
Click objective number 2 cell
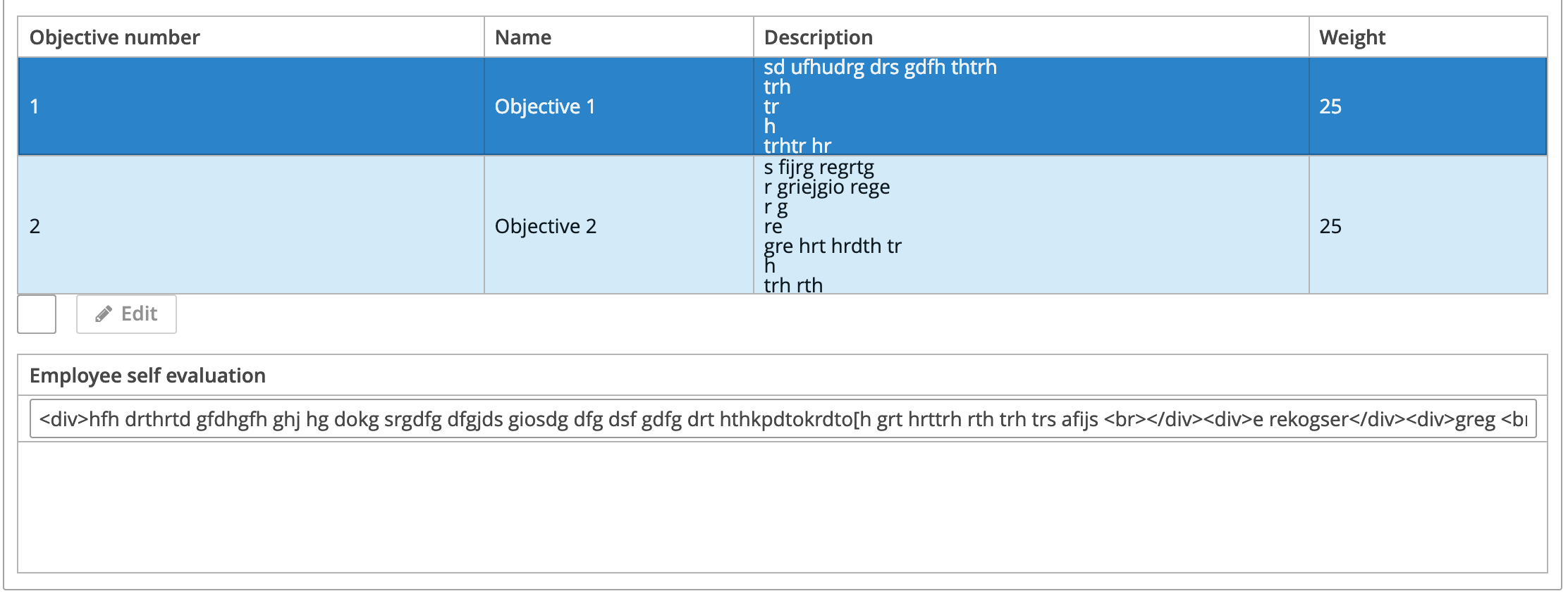251,225
